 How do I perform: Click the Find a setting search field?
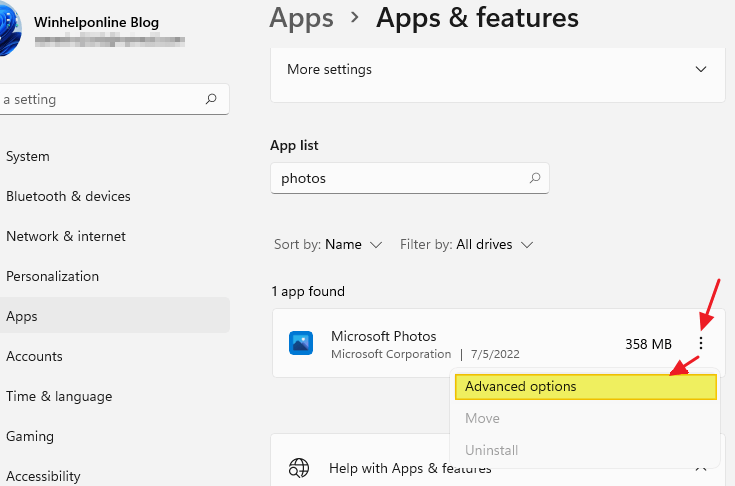pyautogui.click(x=114, y=99)
